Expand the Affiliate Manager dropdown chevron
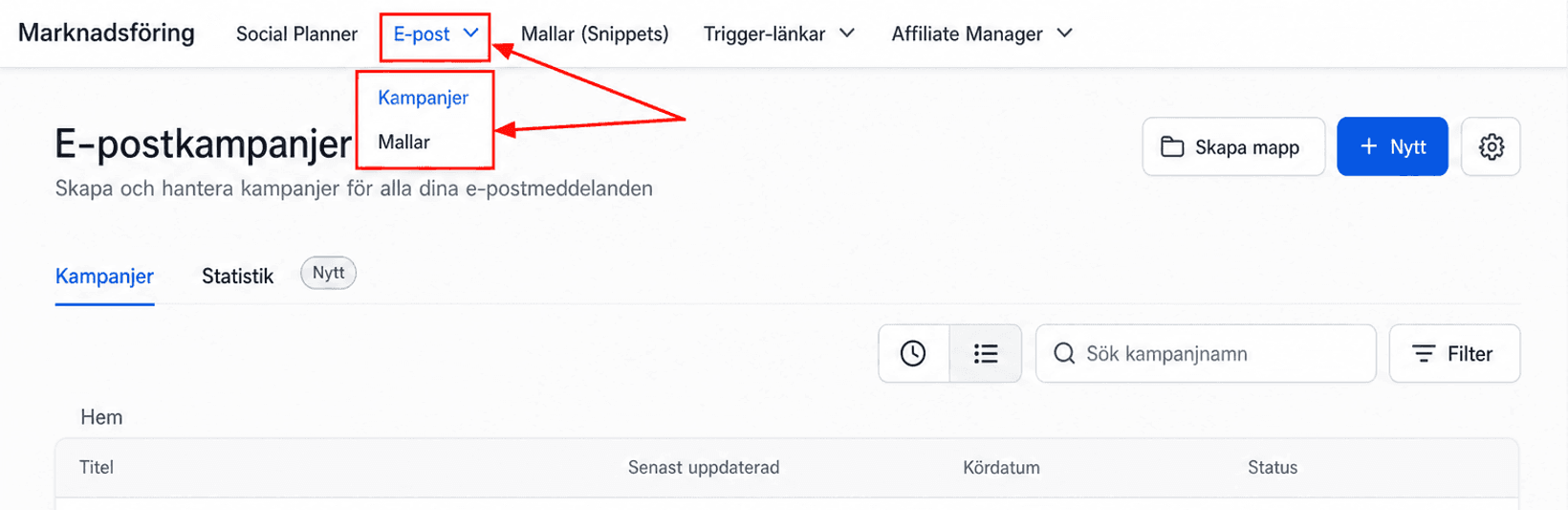Image resolution: width=1568 pixels, height=510 pixels. (1064, 33)
